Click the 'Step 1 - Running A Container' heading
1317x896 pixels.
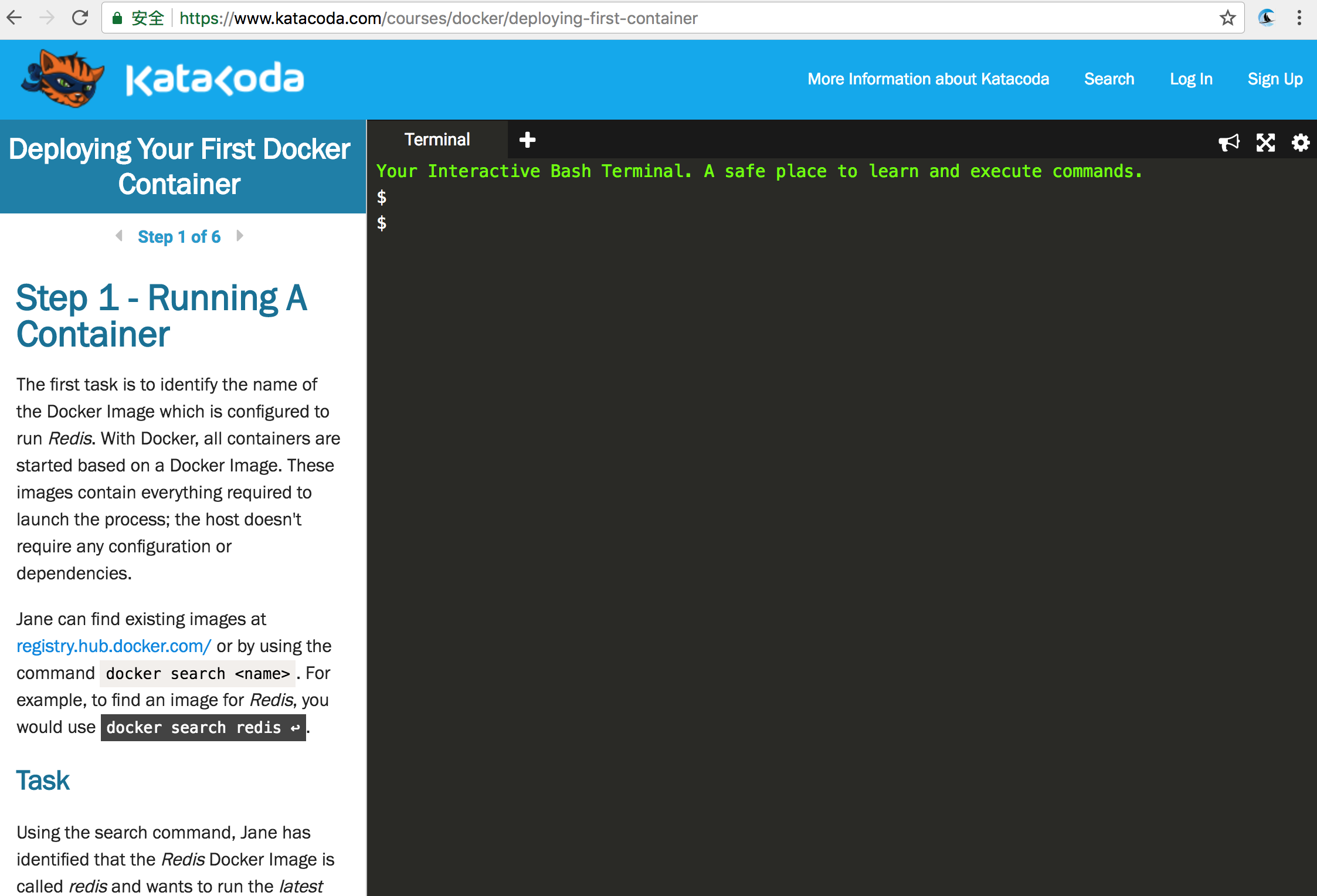[162, 316]
